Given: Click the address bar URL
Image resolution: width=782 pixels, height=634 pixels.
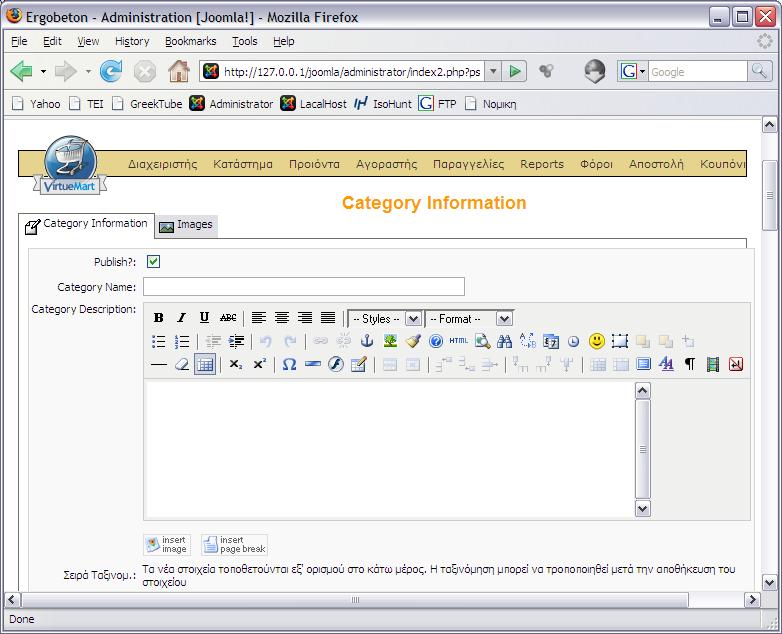Looking at the screenshot, I should [352, 72].
